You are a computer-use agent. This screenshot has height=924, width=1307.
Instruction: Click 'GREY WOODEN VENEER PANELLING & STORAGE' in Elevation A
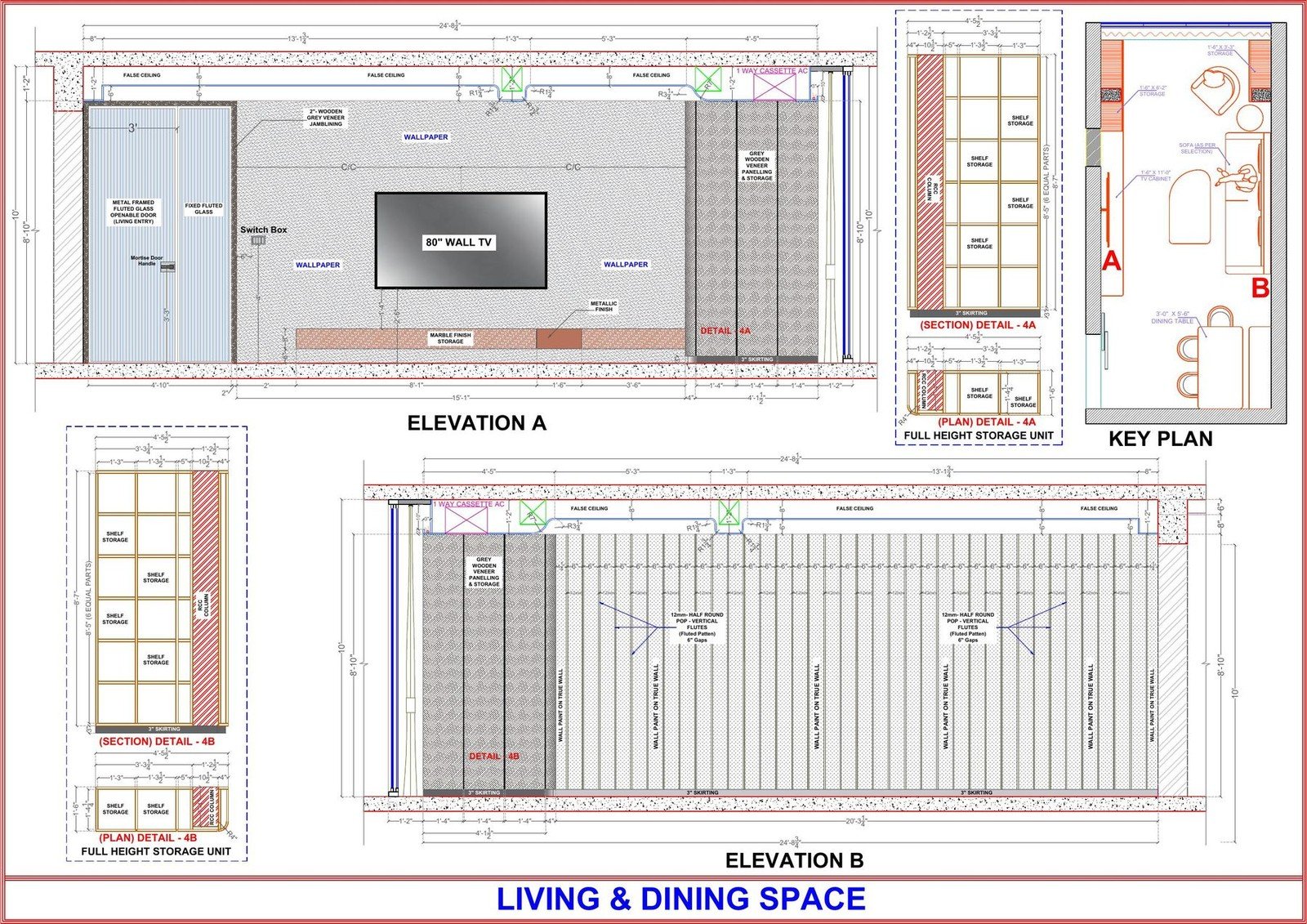[x=757, y=166]
